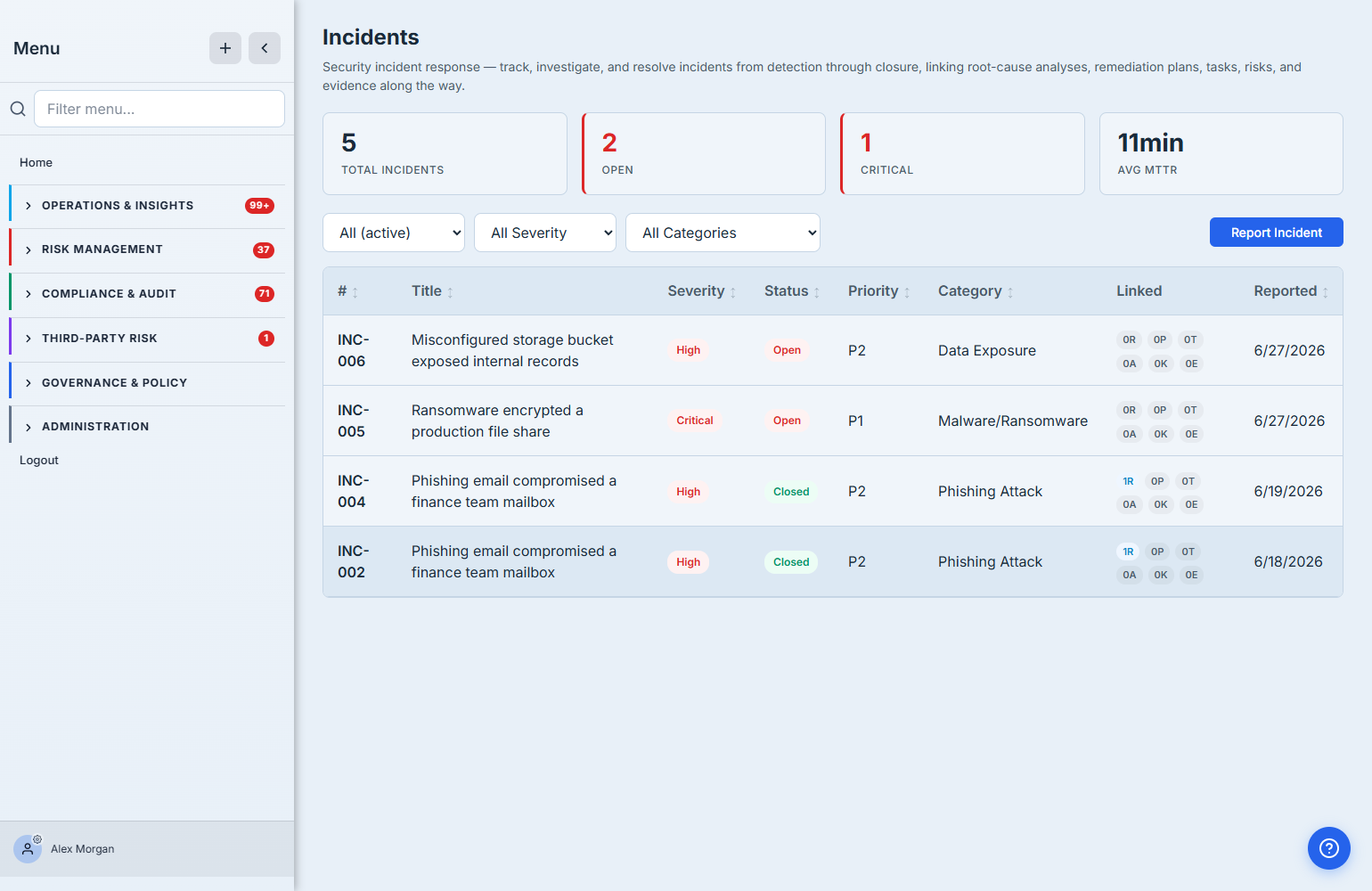Click the 1 badge on Third-Party Risk
This screenshot has height=891, width=1372.
(266, 339)
